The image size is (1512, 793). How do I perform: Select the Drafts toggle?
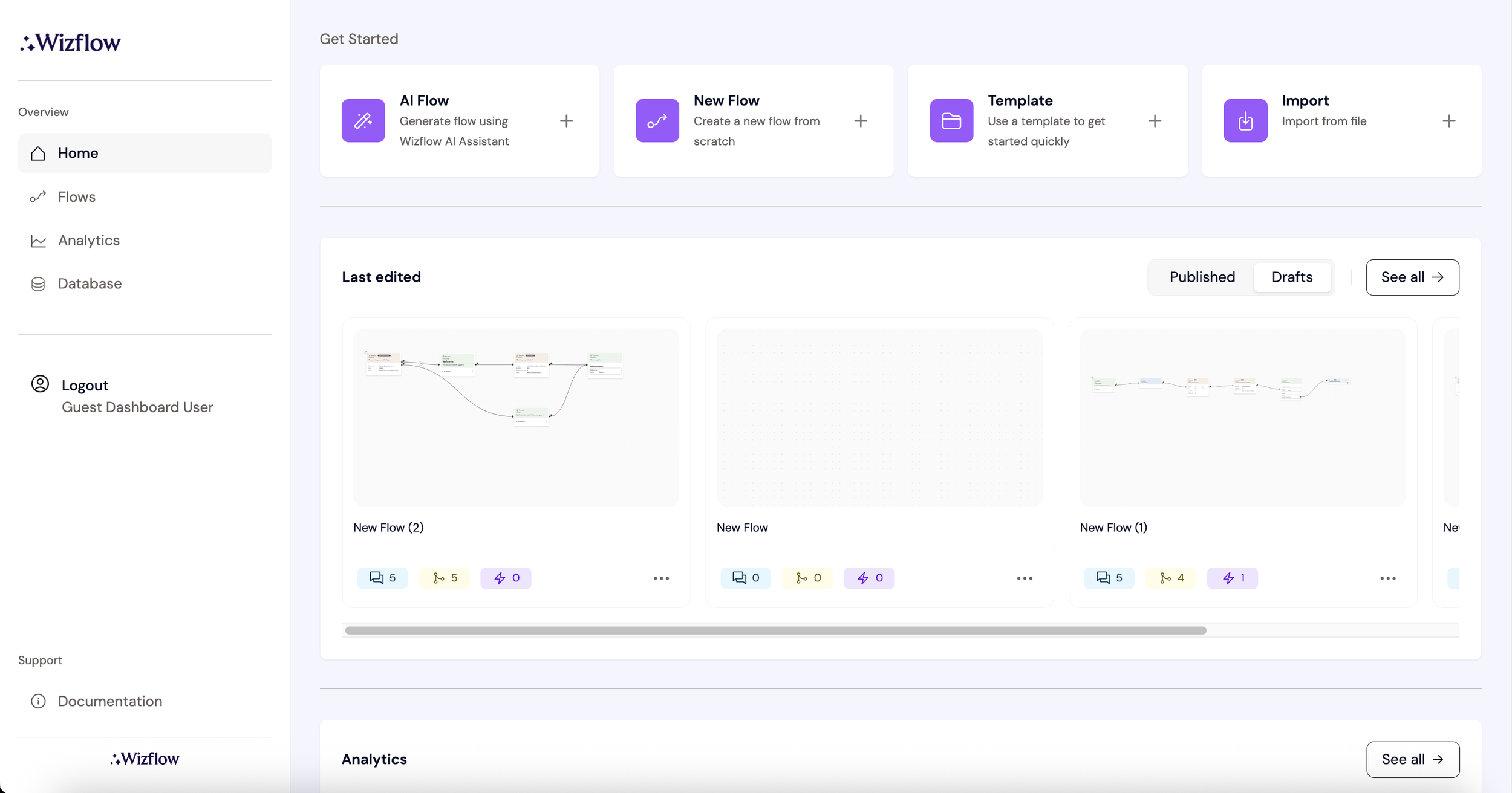coord(1292,277)
